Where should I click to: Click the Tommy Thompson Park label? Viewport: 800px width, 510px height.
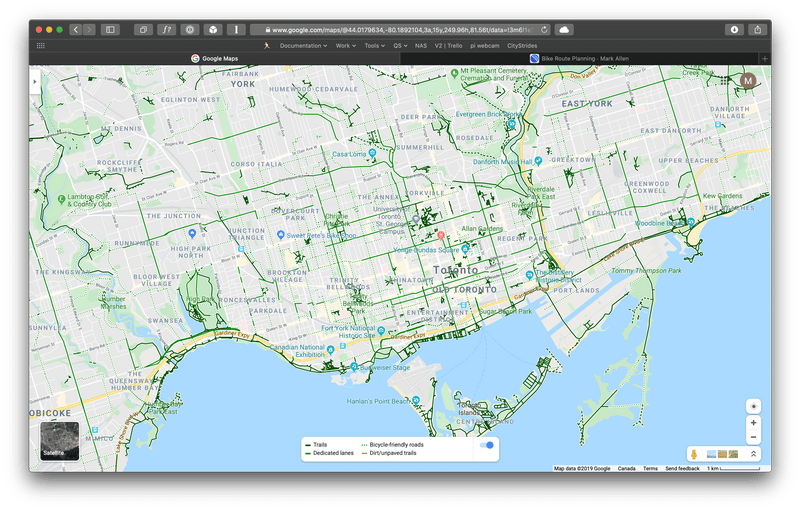click(646, 270)
